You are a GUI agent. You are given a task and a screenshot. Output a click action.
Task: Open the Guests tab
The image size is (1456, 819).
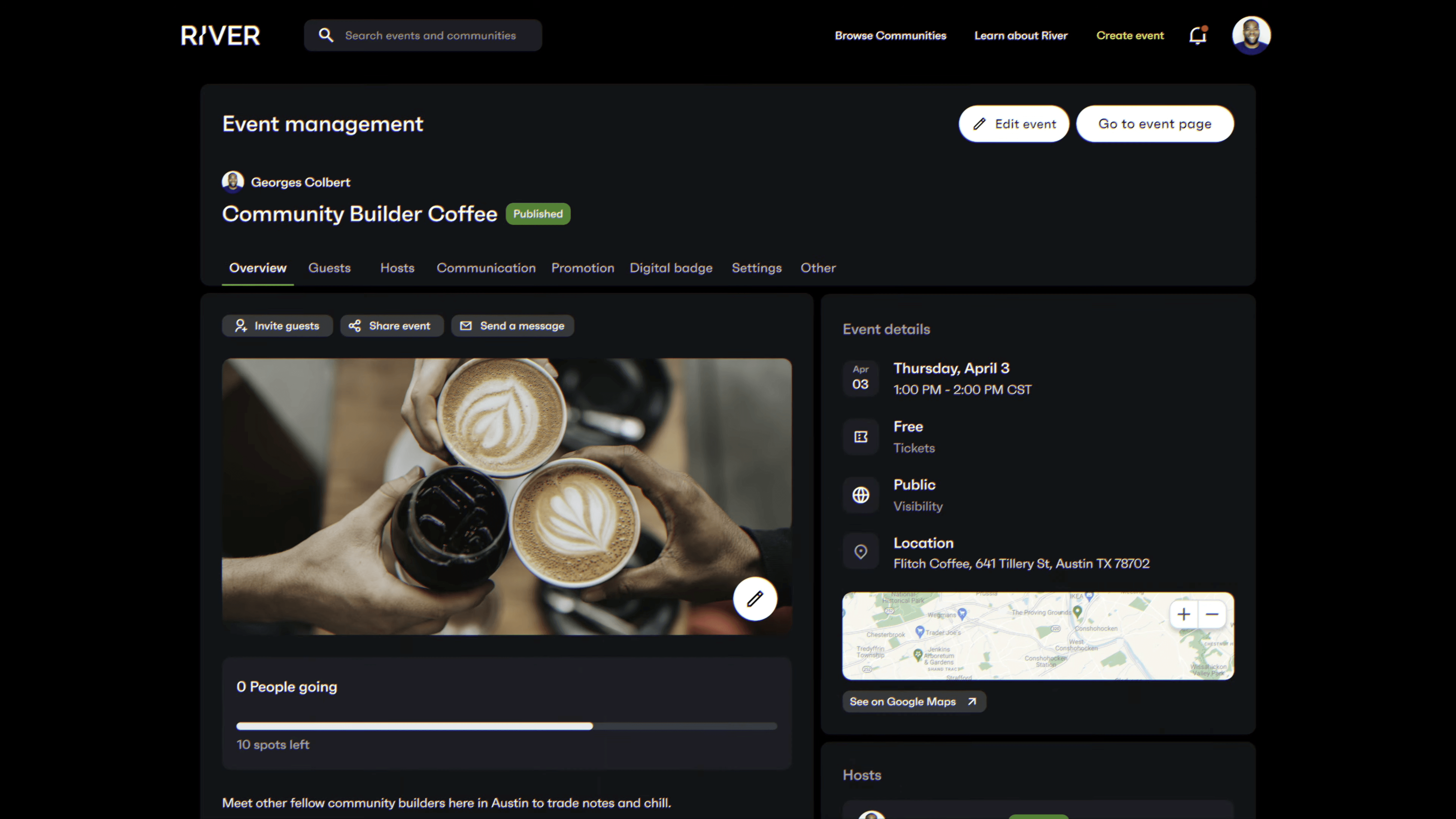329,268
